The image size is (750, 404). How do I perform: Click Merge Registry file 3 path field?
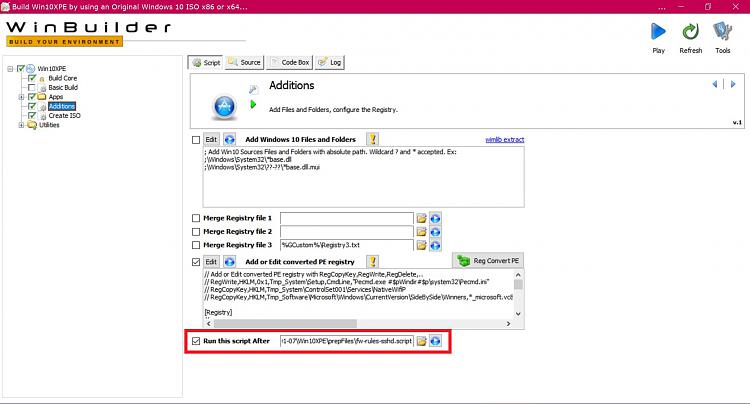tap(347, 245)
